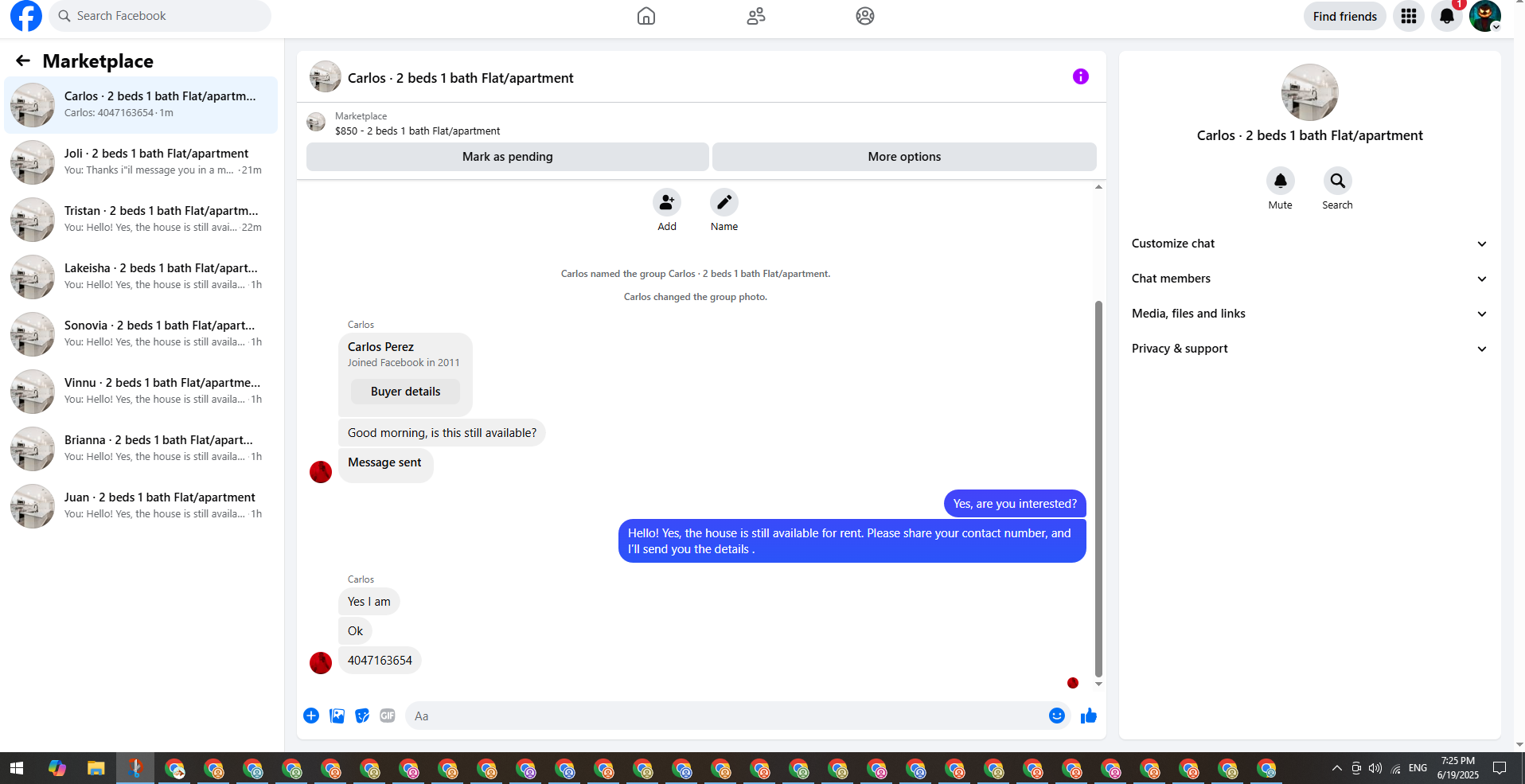Click the phone number message 4047163654
1525x784 pixels.
tap(380, 661)
